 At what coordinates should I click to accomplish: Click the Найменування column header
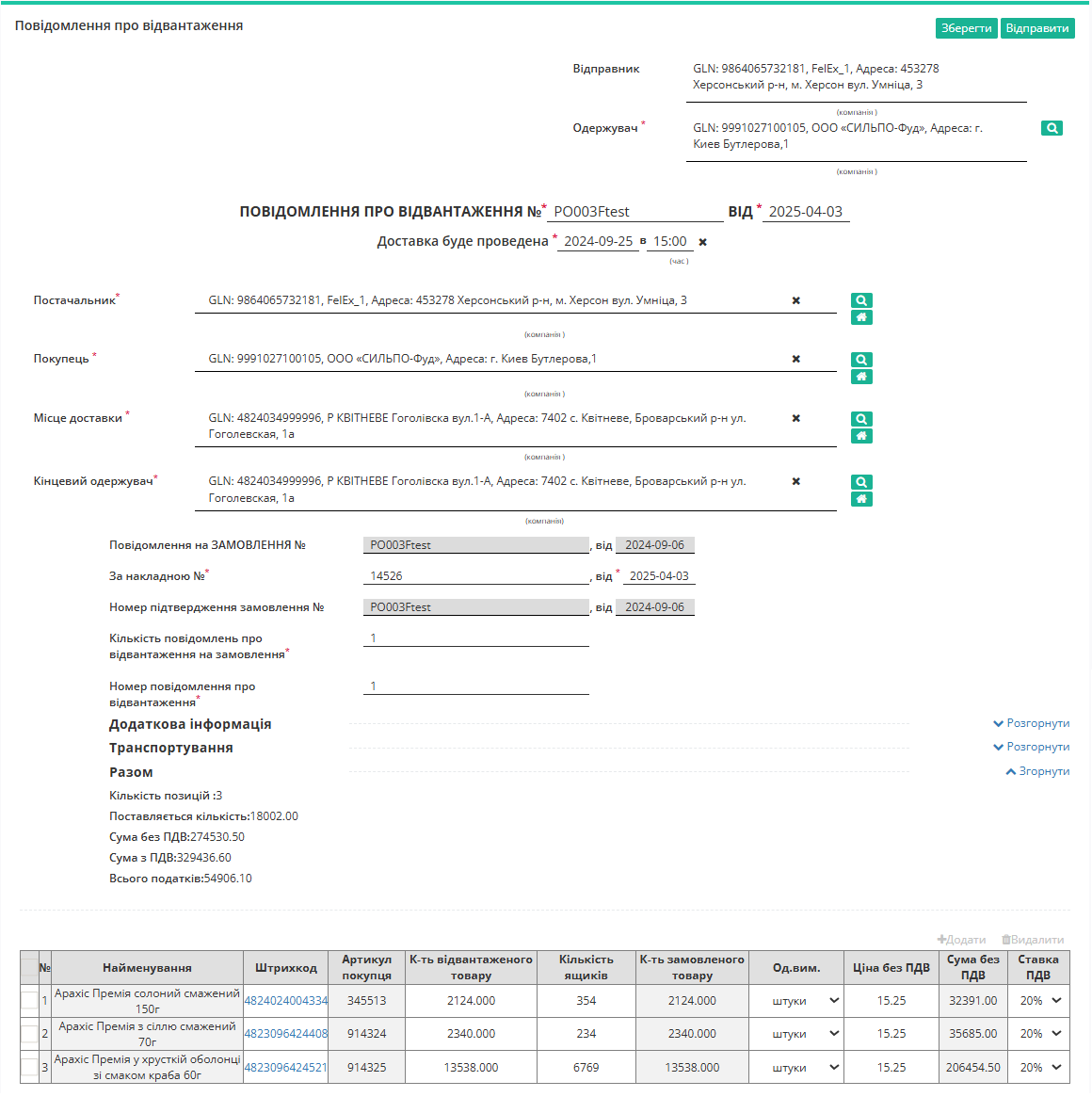tap(147, 968)
